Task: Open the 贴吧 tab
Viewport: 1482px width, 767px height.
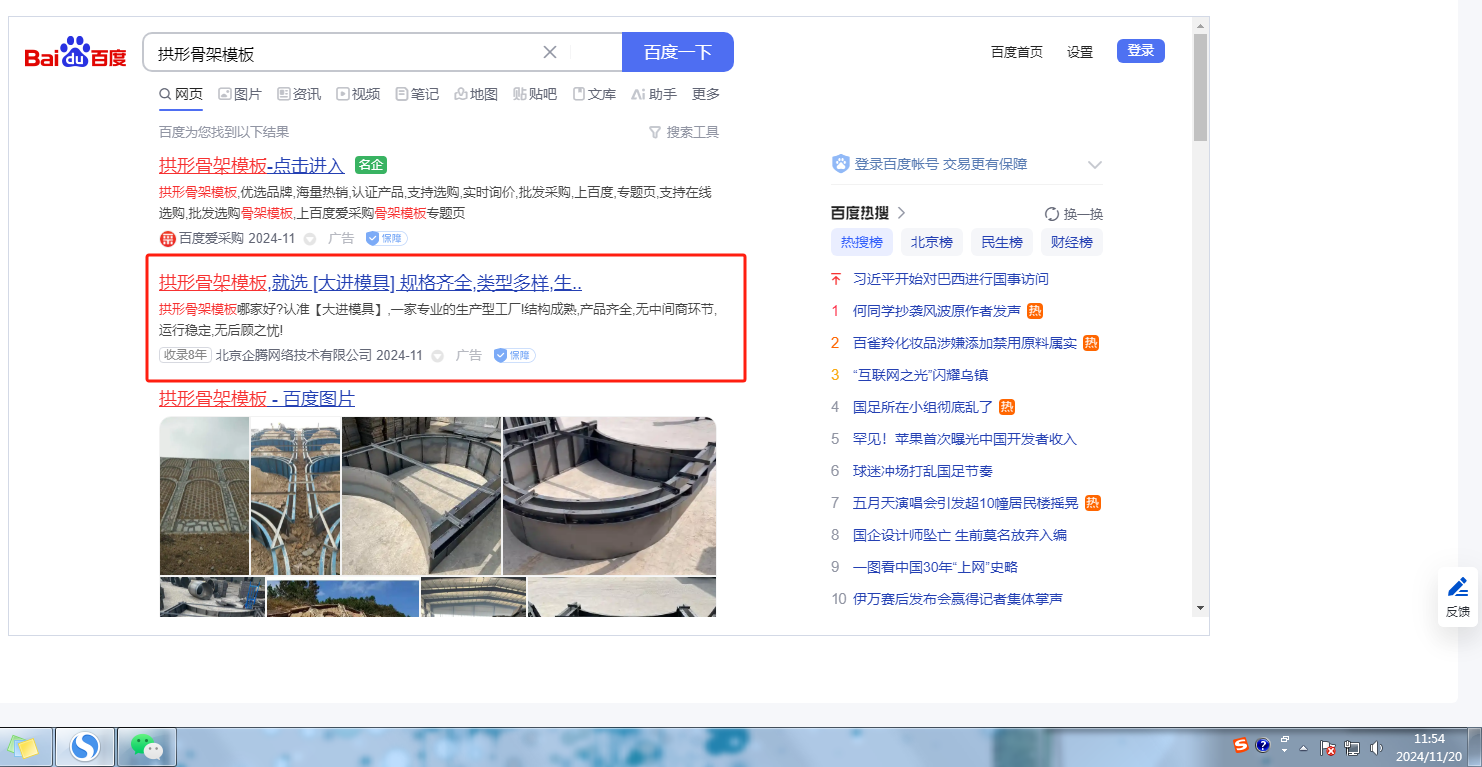Action: click(535, 94)
